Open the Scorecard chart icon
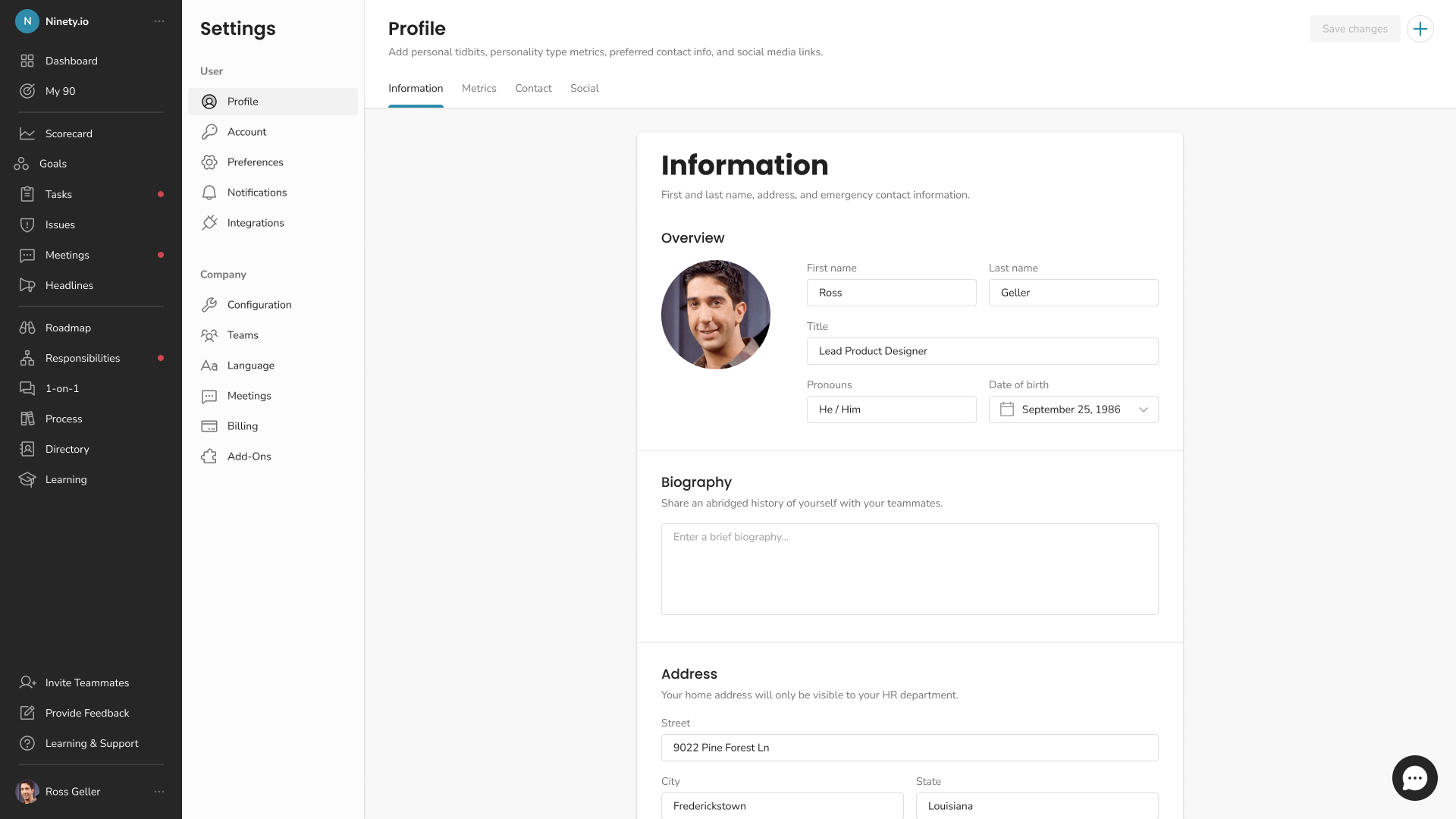 [x=27, y=133]
